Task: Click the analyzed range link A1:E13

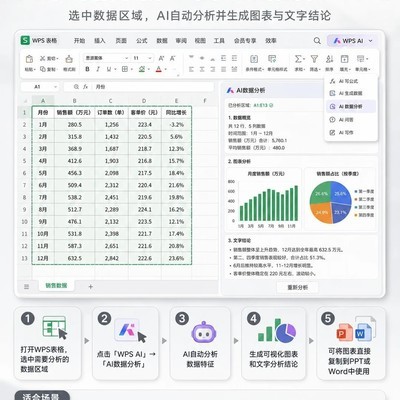Action: point(260,105)
